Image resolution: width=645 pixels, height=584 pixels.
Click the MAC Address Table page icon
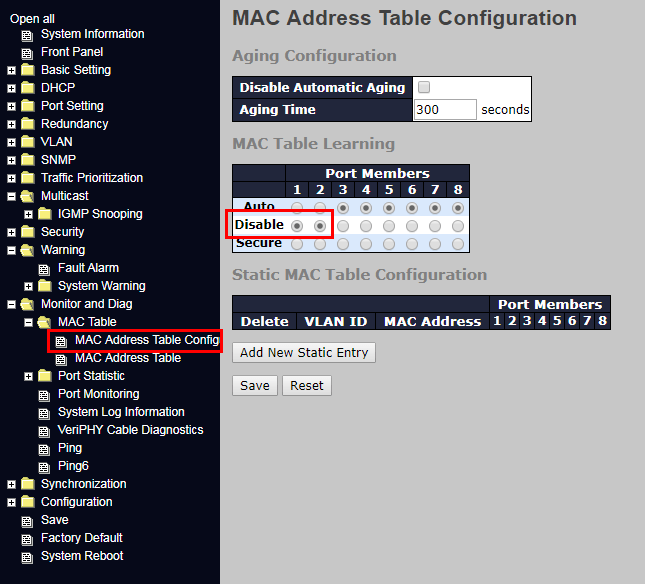(61, 359)
